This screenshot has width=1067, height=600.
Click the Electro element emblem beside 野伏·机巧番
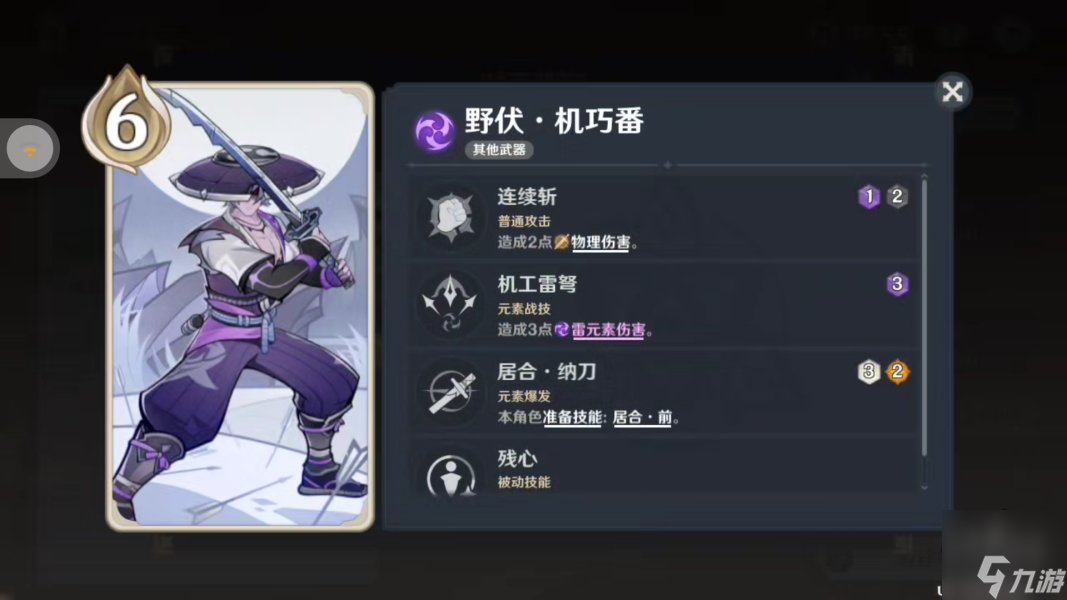pos(434,131)
